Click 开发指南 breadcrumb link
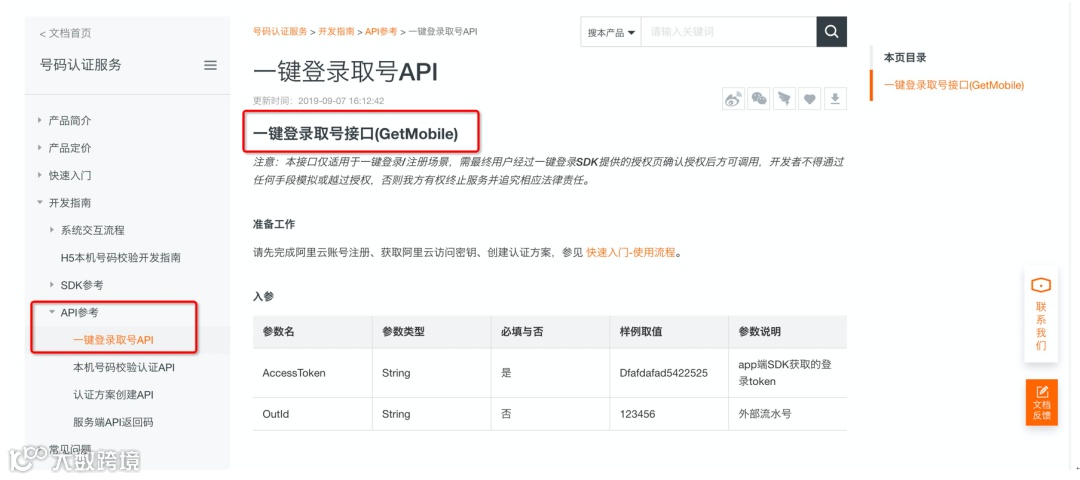Viewport: 1080px width, 480px height. tap(336, 32)
